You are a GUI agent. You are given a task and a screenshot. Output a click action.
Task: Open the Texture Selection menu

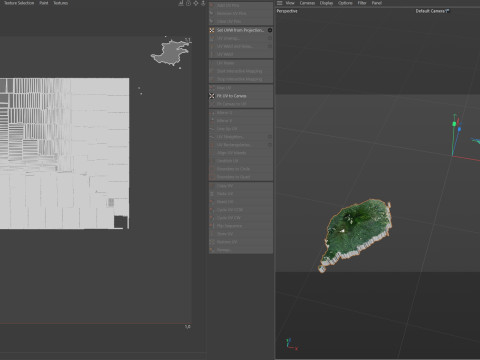point(19,3)
